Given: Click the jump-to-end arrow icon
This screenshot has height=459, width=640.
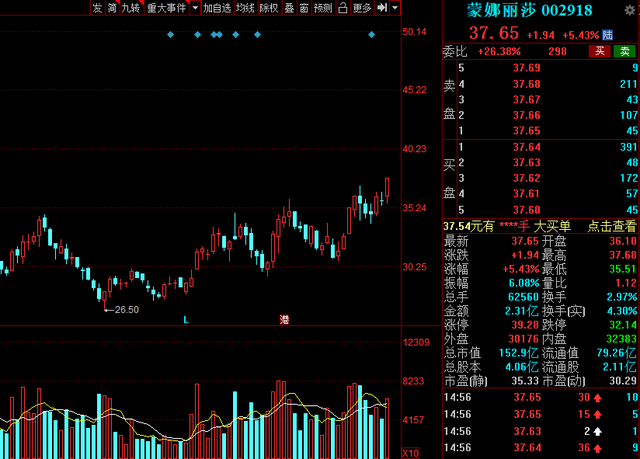Looking at the screenshot, I should point(382,7).
